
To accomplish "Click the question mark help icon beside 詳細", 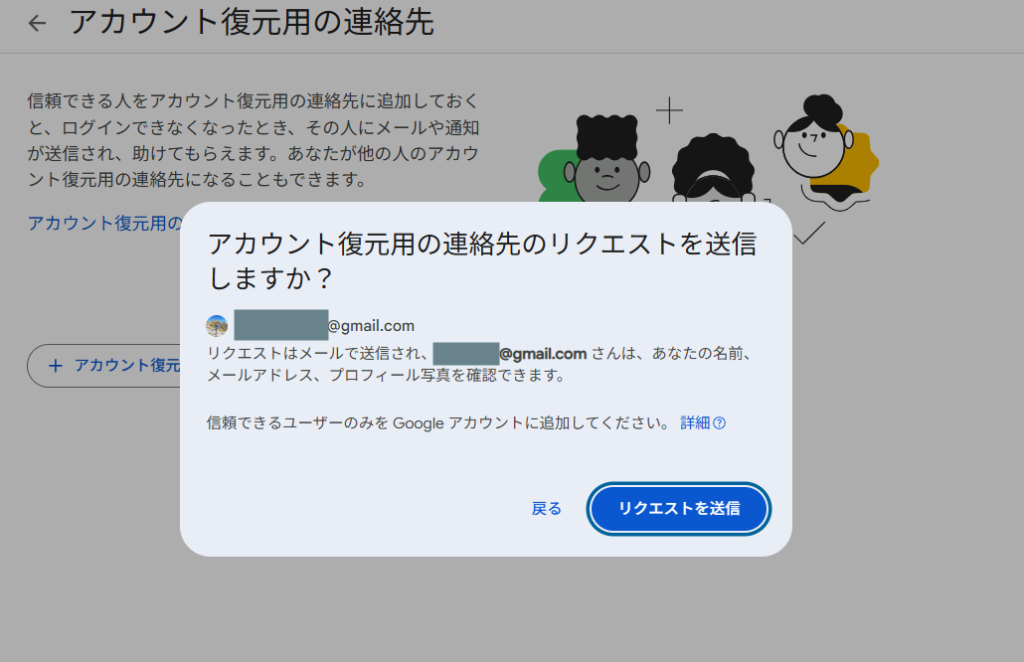I will coord(719,423).
